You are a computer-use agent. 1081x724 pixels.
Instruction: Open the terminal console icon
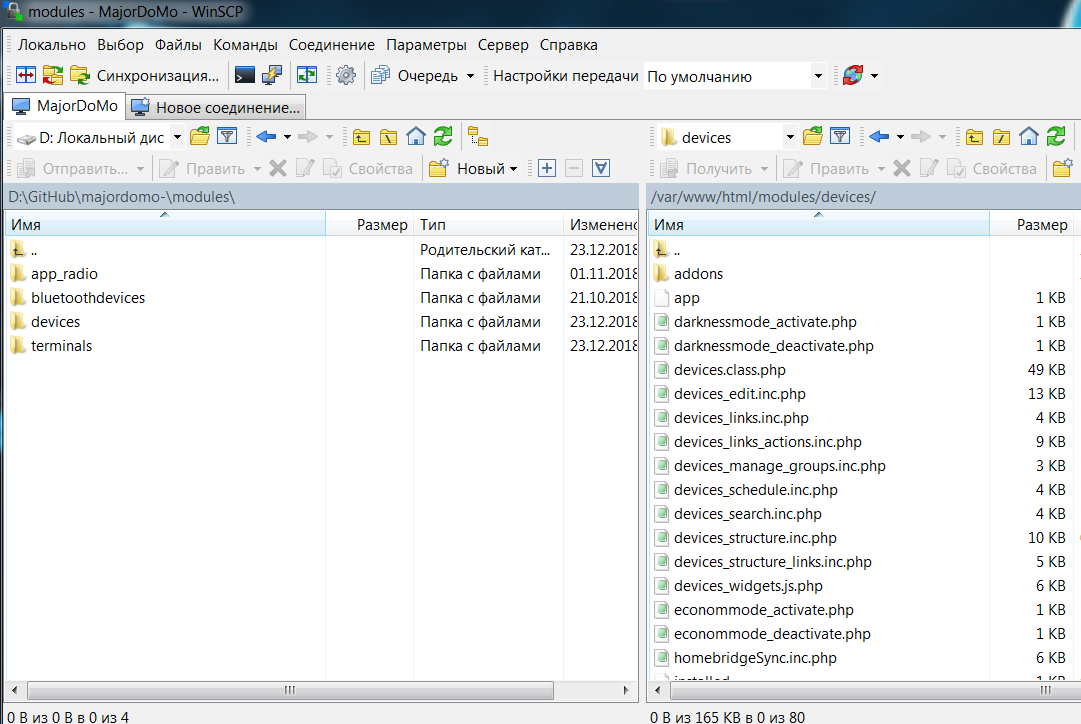[x=244, y=75]
